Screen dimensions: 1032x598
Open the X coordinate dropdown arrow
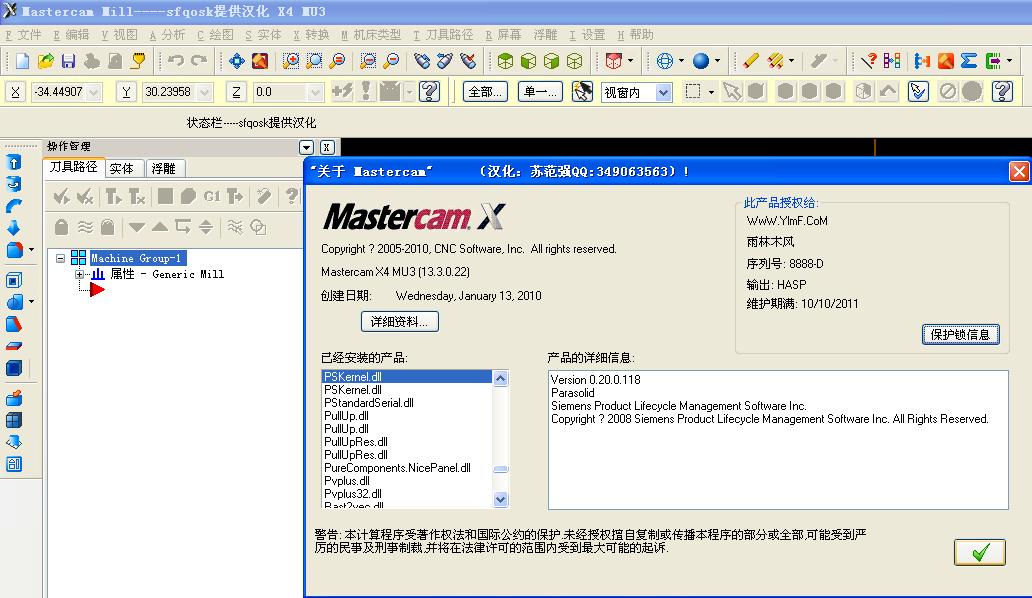tap(93, 92)
